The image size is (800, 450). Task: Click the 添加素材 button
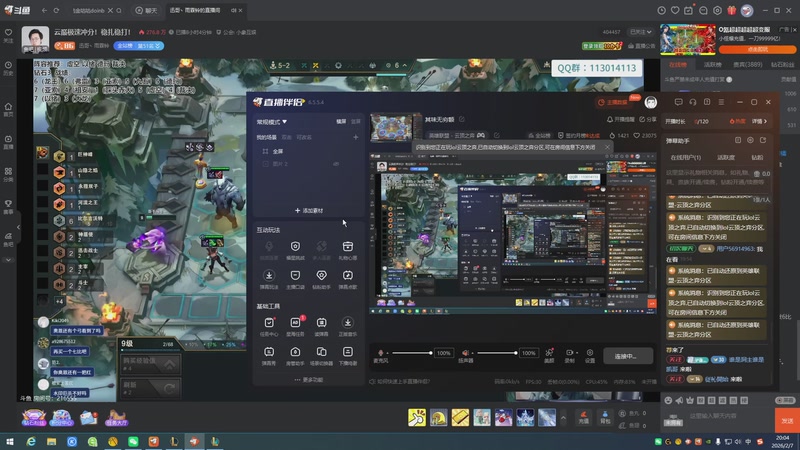pos(309,210)
